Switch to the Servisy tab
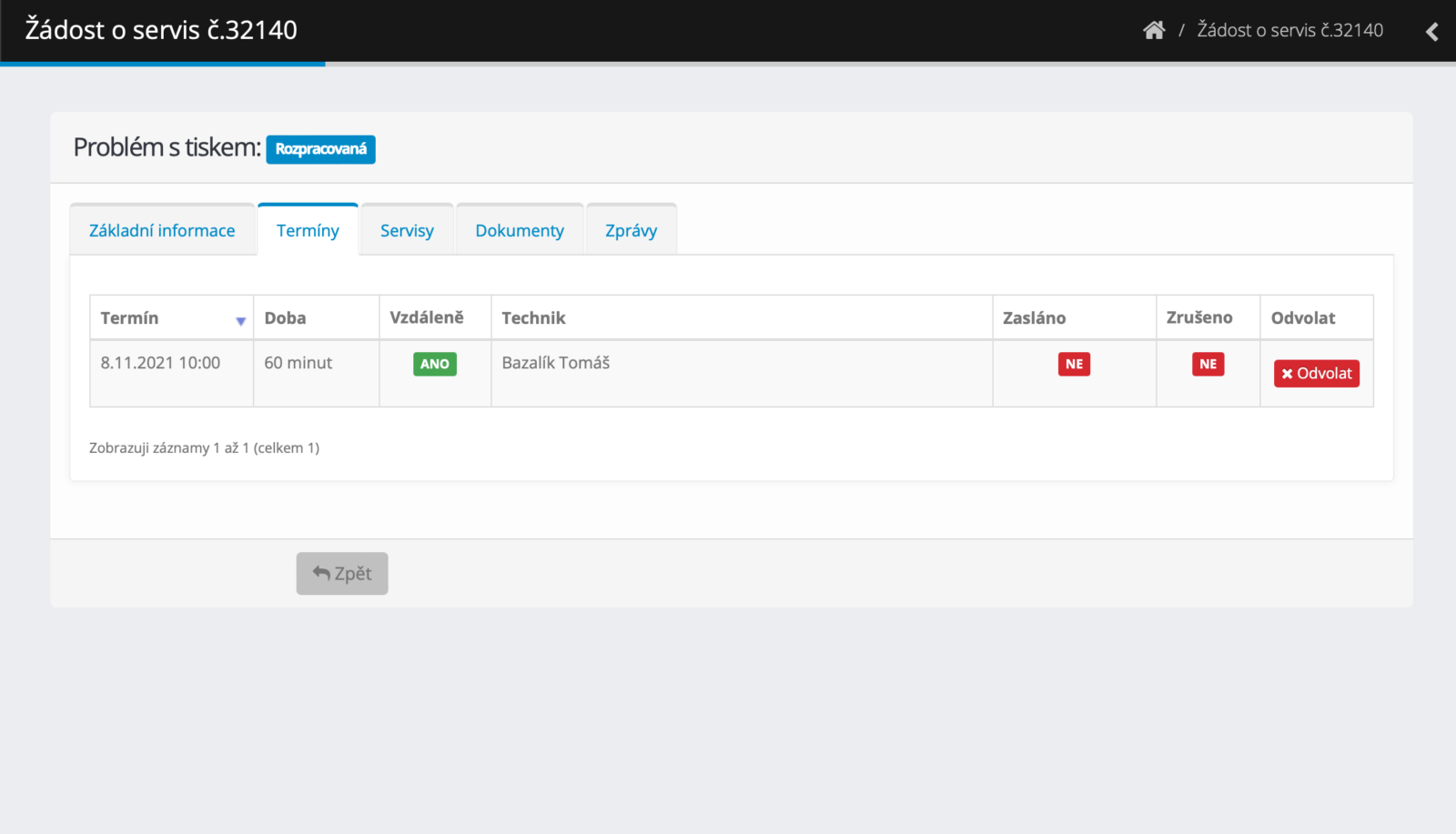The image size is (1456, 834). 407,230
